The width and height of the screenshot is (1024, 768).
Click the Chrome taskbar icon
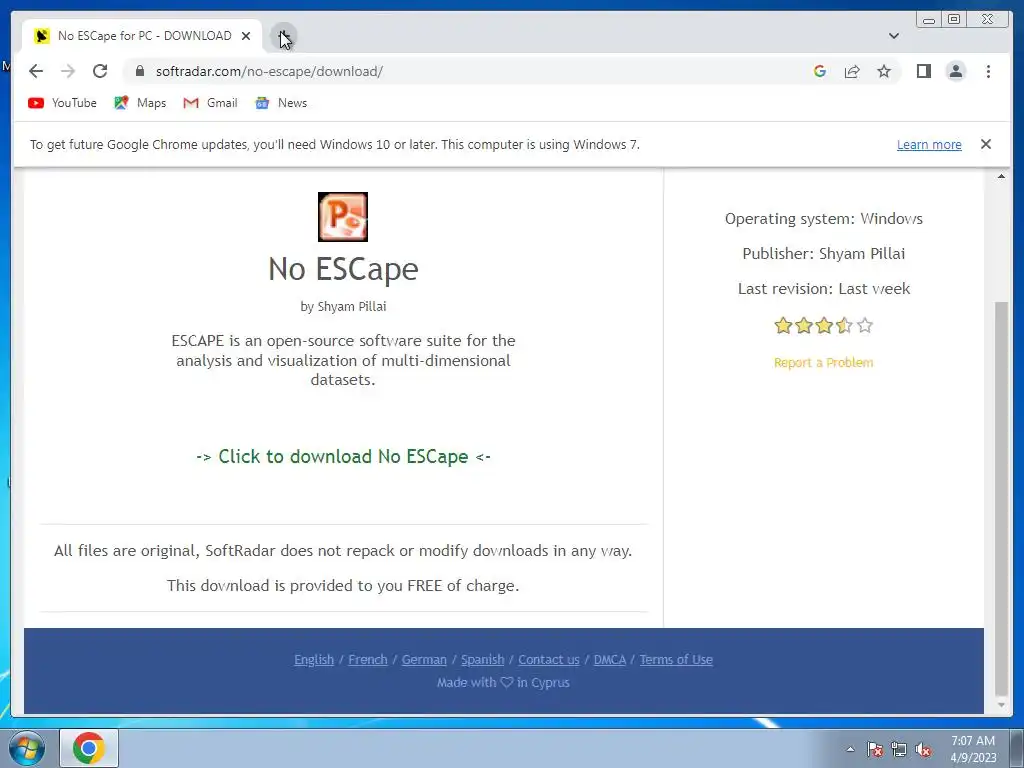tap(89, 748)
